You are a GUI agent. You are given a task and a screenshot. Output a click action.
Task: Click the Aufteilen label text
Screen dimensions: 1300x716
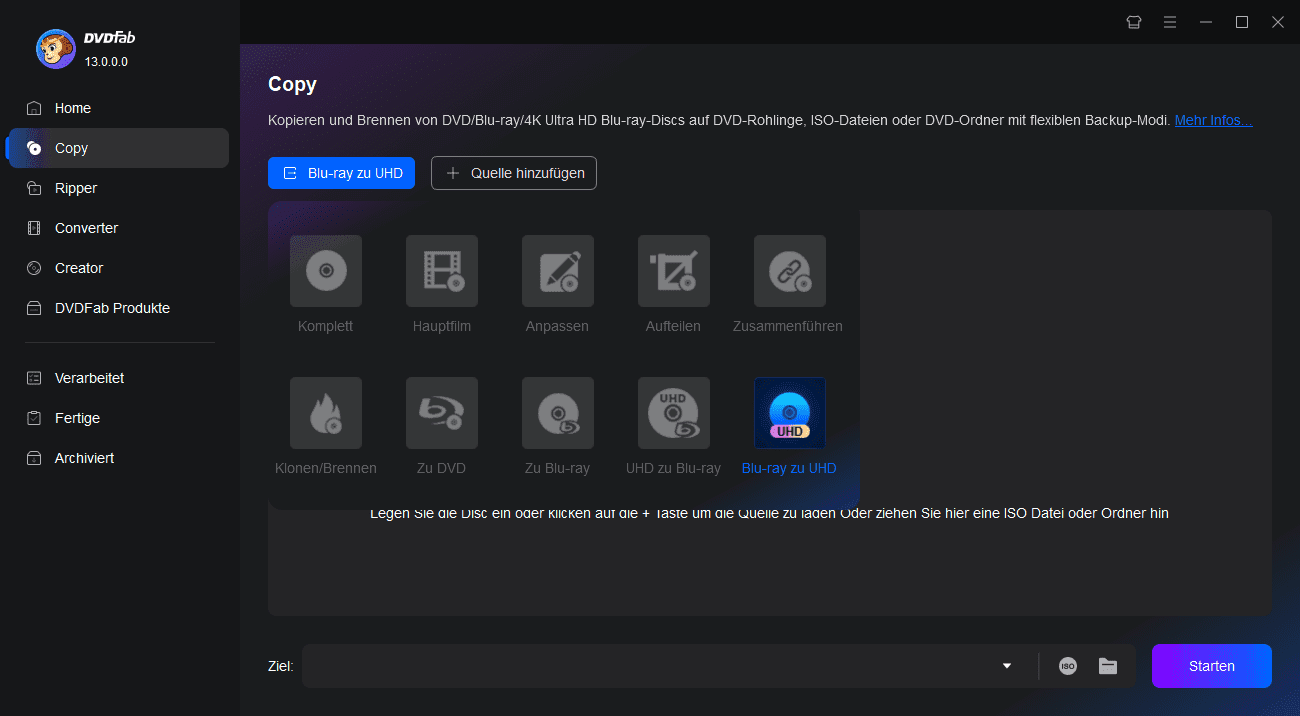point(674,326)
